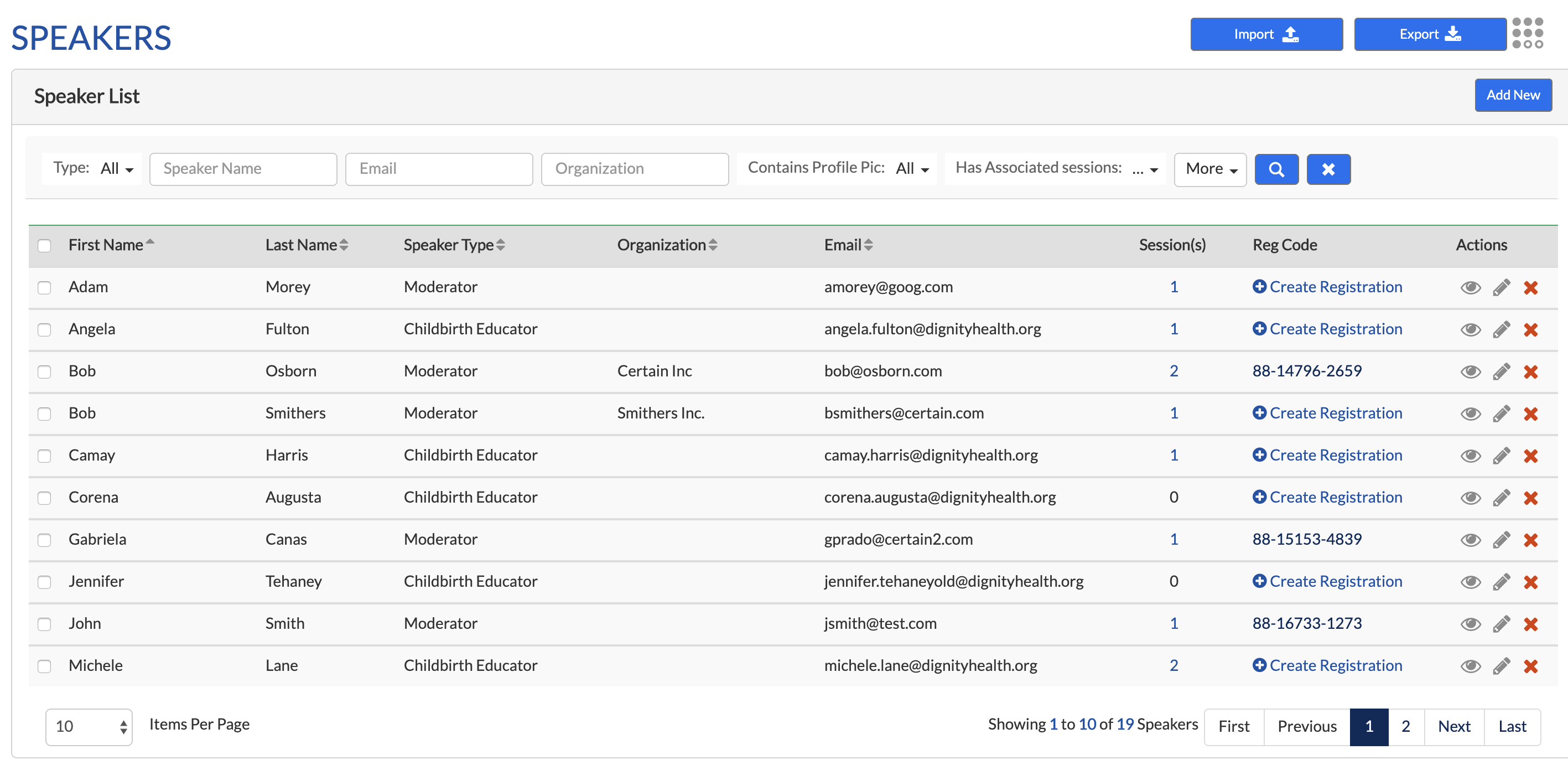The height and width of the screenshot is (765, 1568).
Task: Edit Bob Smithers with the pencil icon
Action: (1502, 413)
